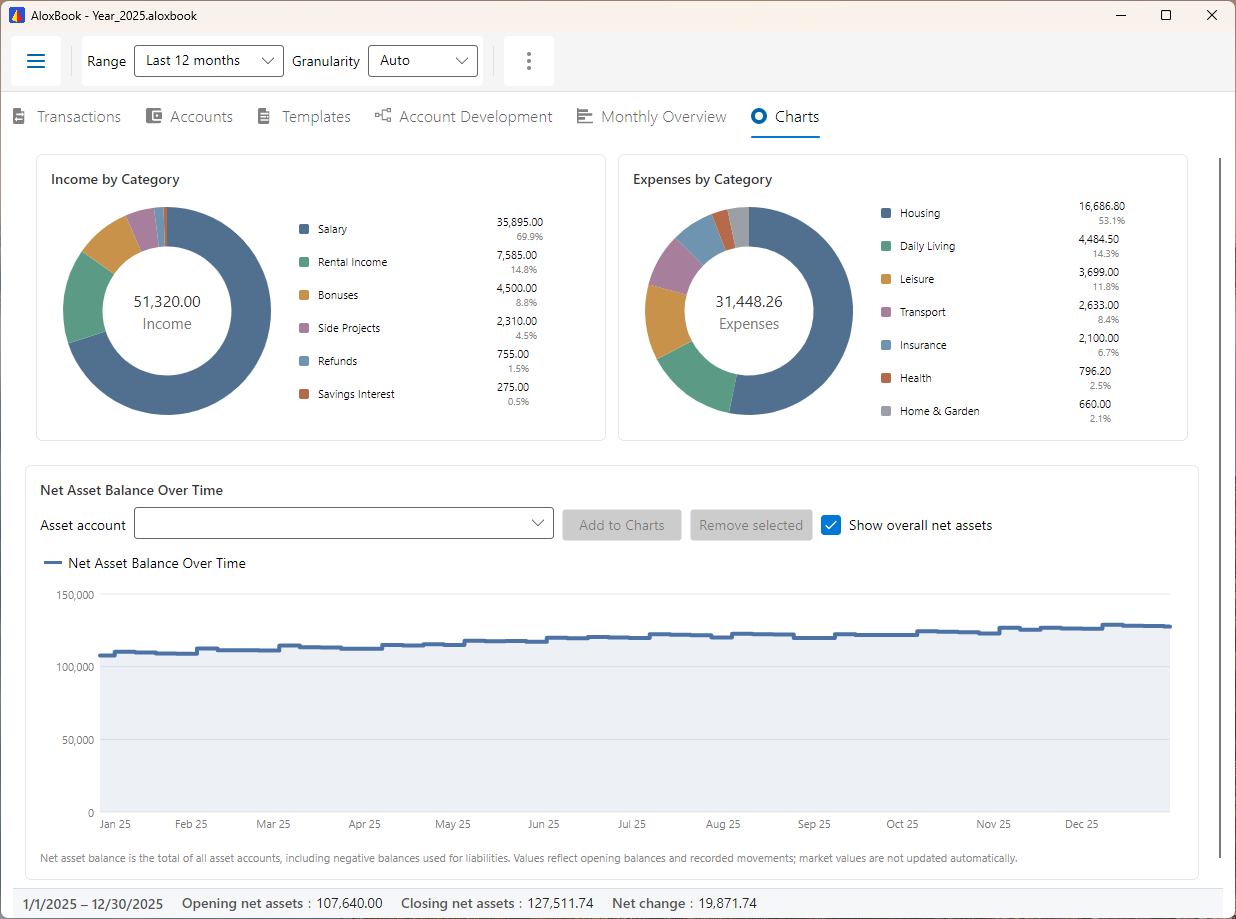Open the hamburger main menu
This screenshot has width=1236, height=919.
tap(36, 61)
